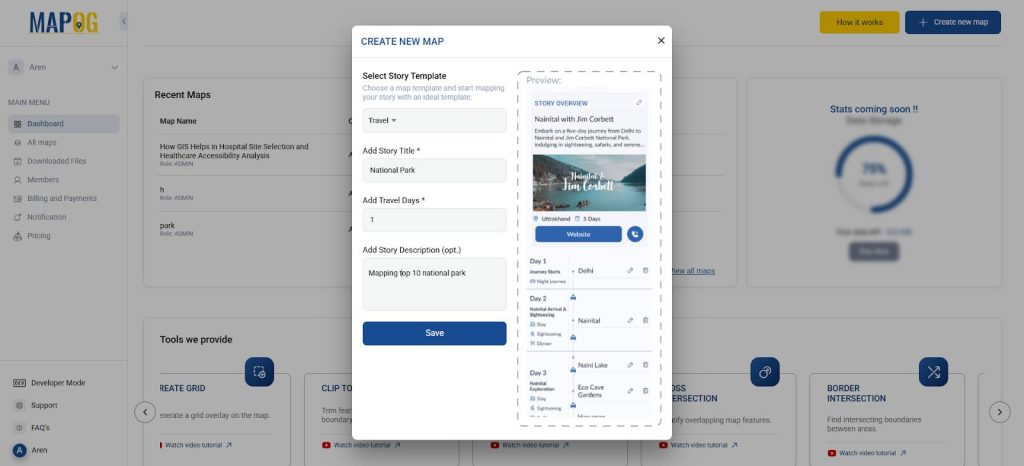
Task: Delete the Delhi stop trash icon
Action: (645, 270)
